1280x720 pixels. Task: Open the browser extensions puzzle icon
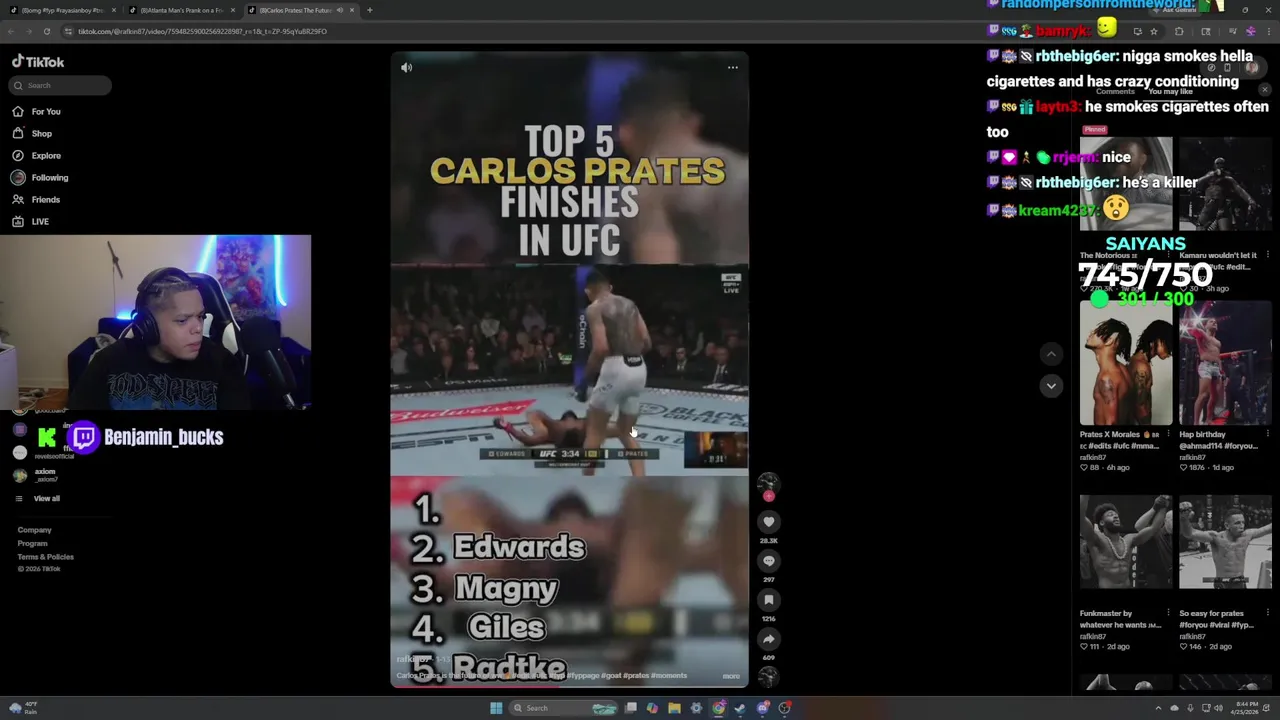click(x=1179, y=31)
